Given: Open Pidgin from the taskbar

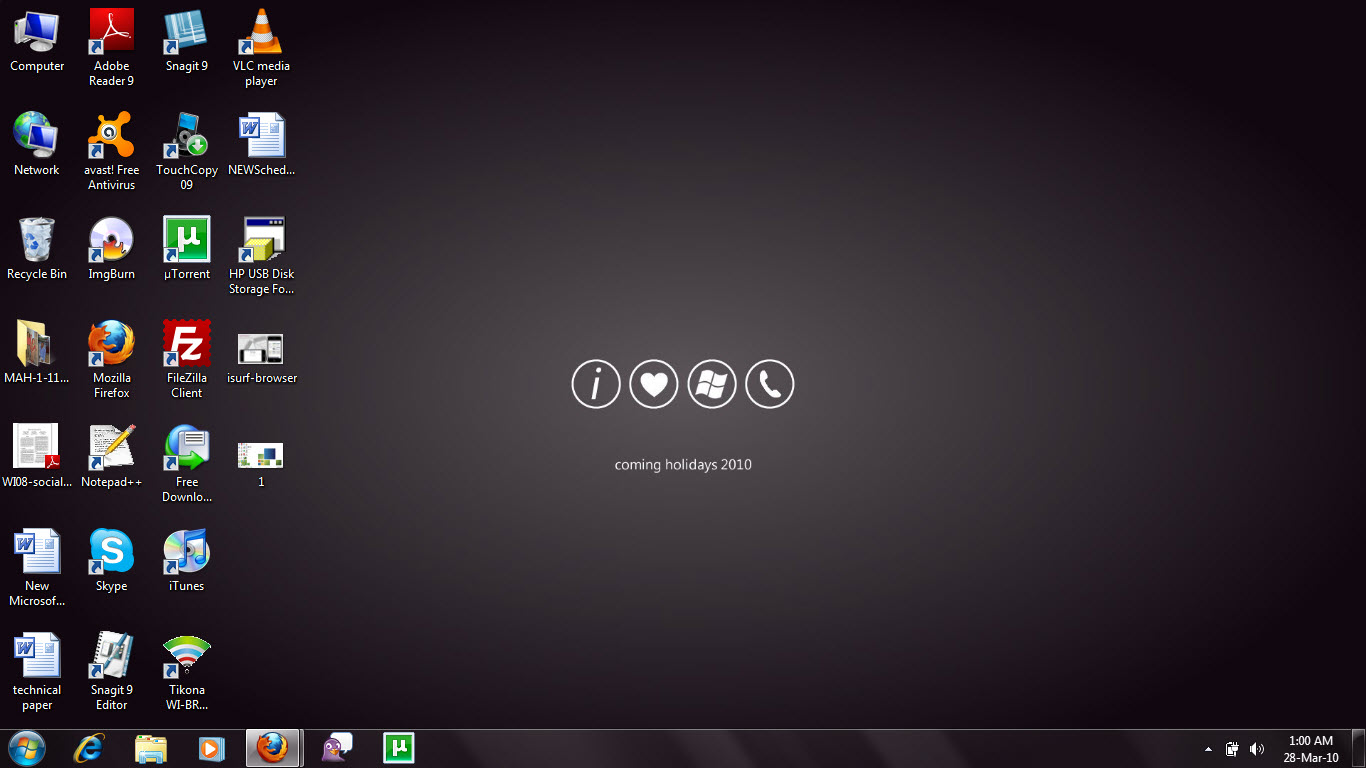Looking at the screenshot, I should coord(337,748).
